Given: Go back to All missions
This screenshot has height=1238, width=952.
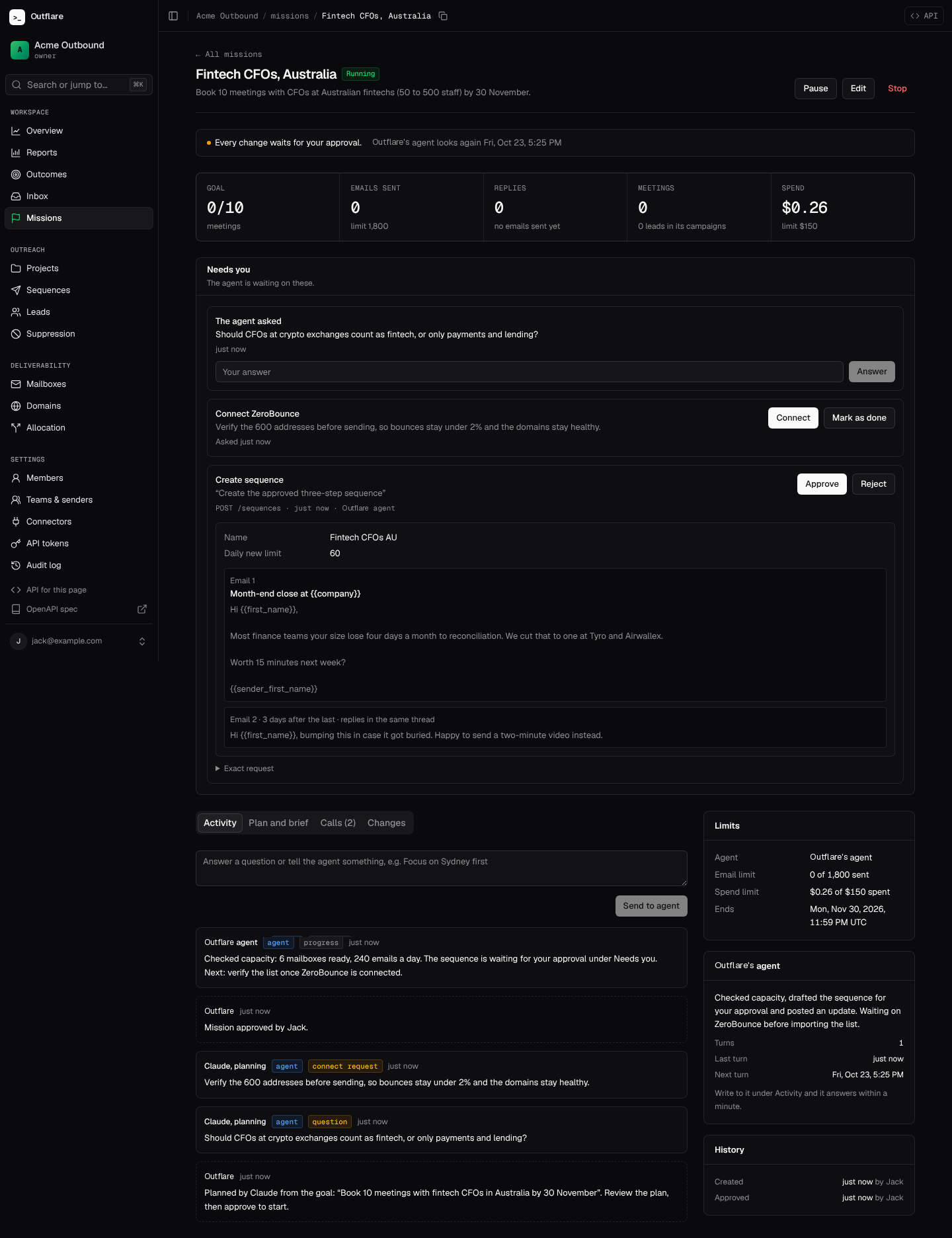Looking at the screenshot, I should coord(229,54).
